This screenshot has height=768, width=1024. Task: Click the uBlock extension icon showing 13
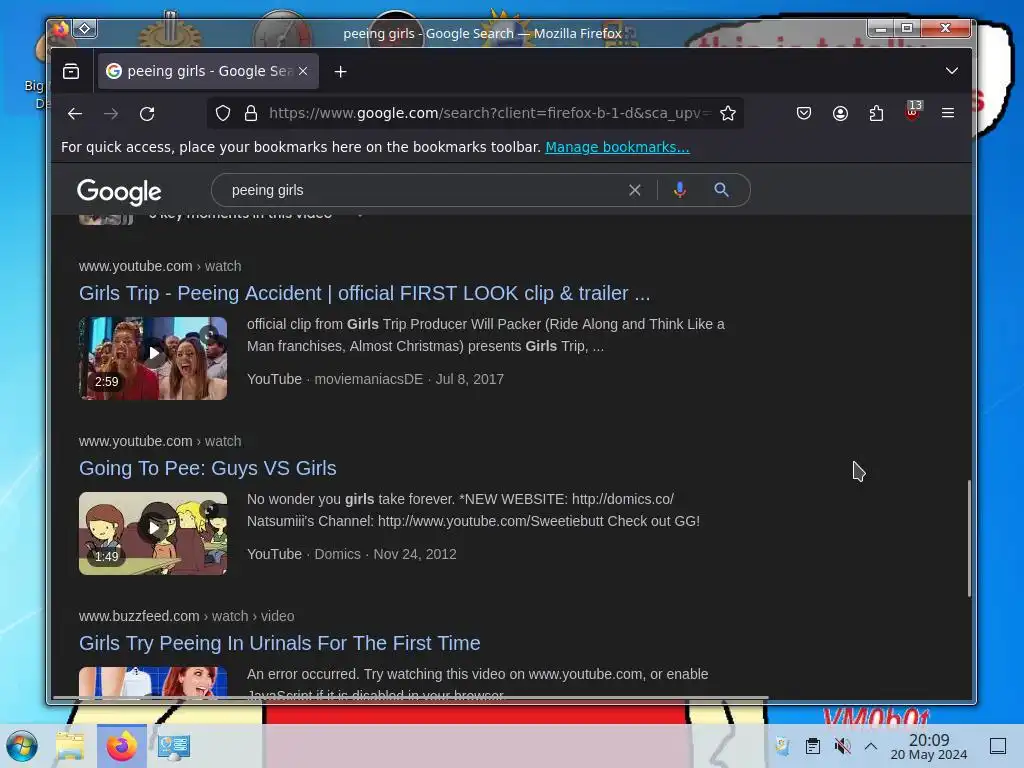(x=913, y=111)
